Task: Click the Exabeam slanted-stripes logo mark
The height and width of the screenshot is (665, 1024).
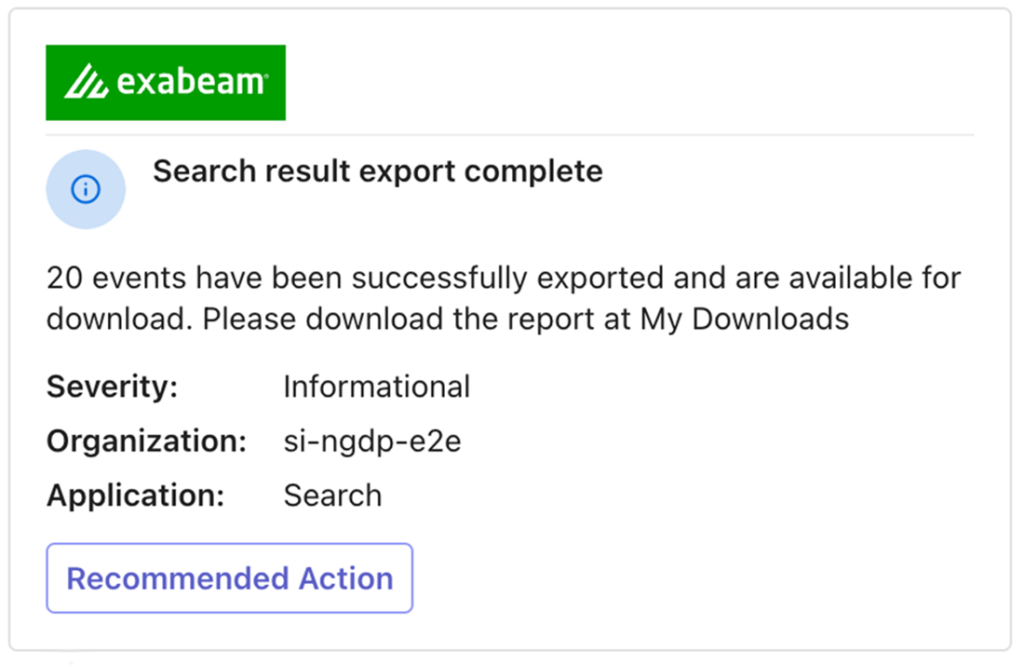Action: point(86,83)
